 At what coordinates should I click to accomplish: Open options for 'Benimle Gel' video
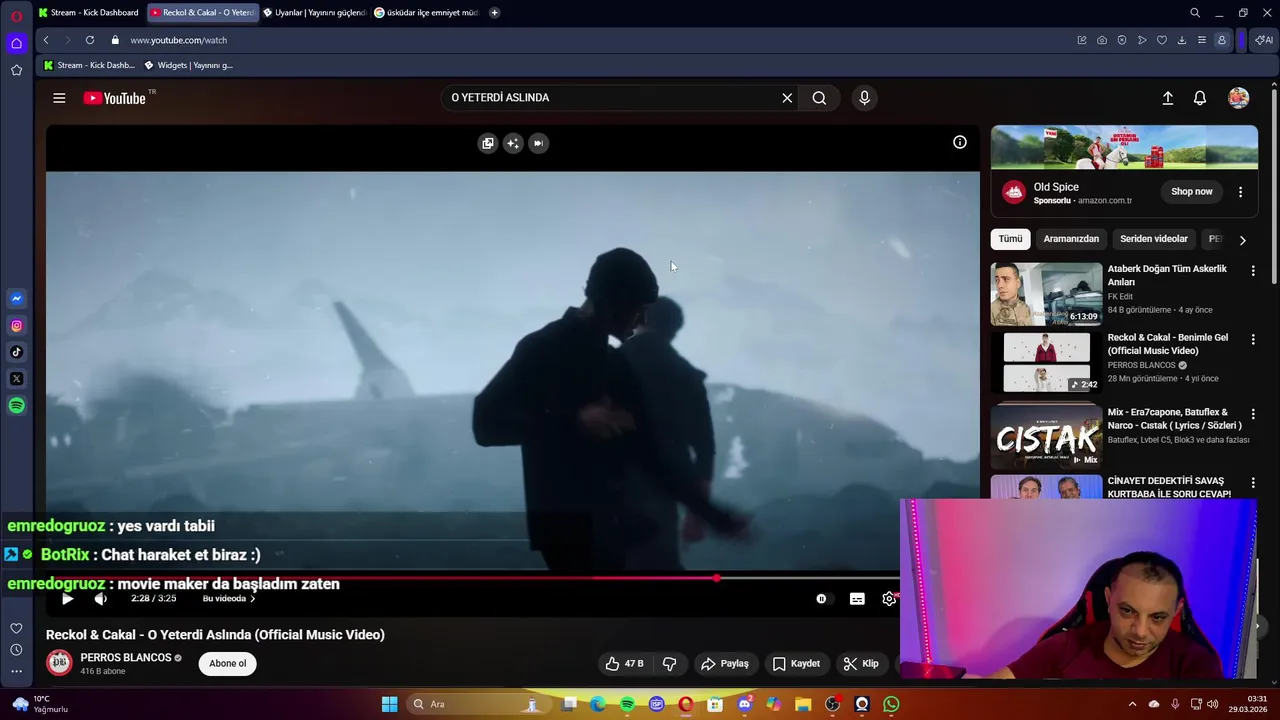tap(1253, 340)
